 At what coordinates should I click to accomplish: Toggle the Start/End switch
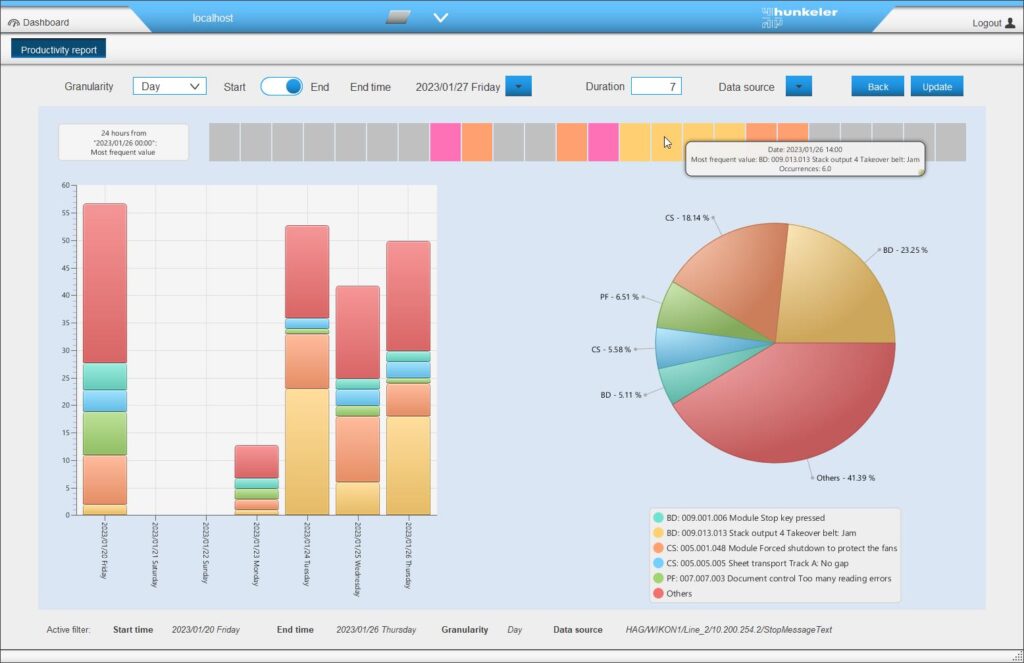tap(281, 86)
